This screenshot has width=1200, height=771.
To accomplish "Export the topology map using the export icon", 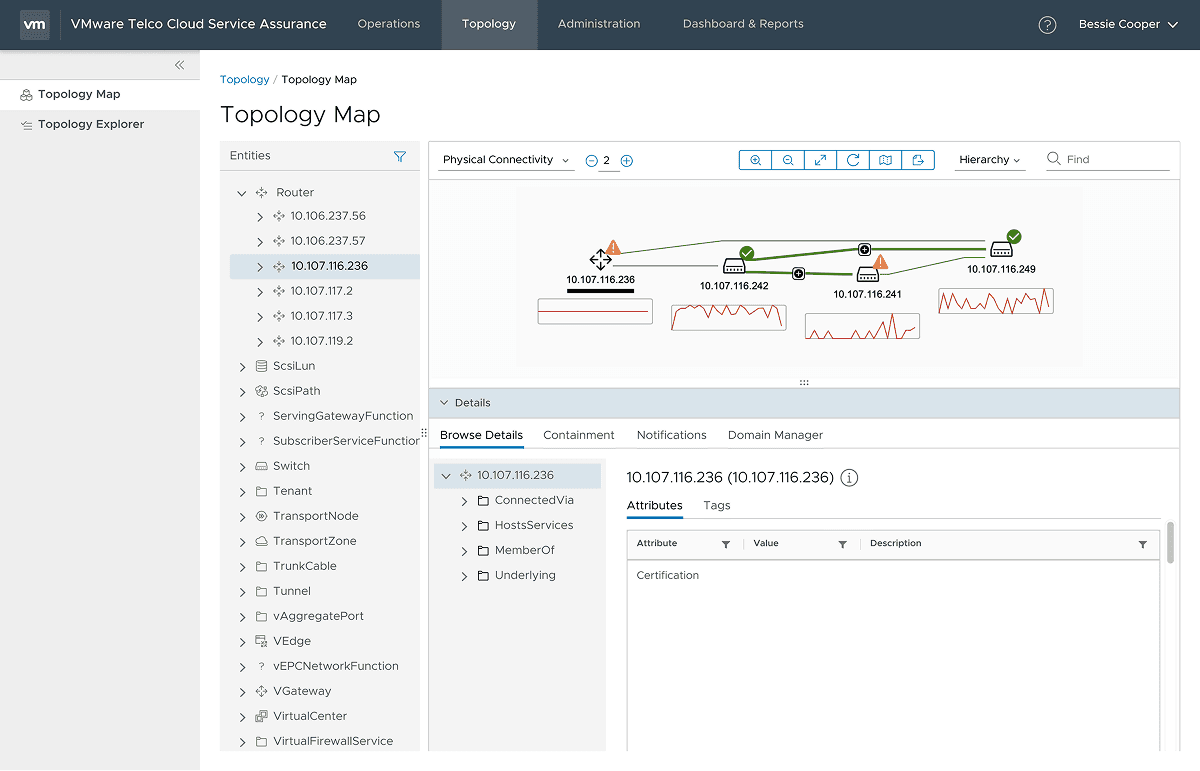I will [x=918, y=159].
